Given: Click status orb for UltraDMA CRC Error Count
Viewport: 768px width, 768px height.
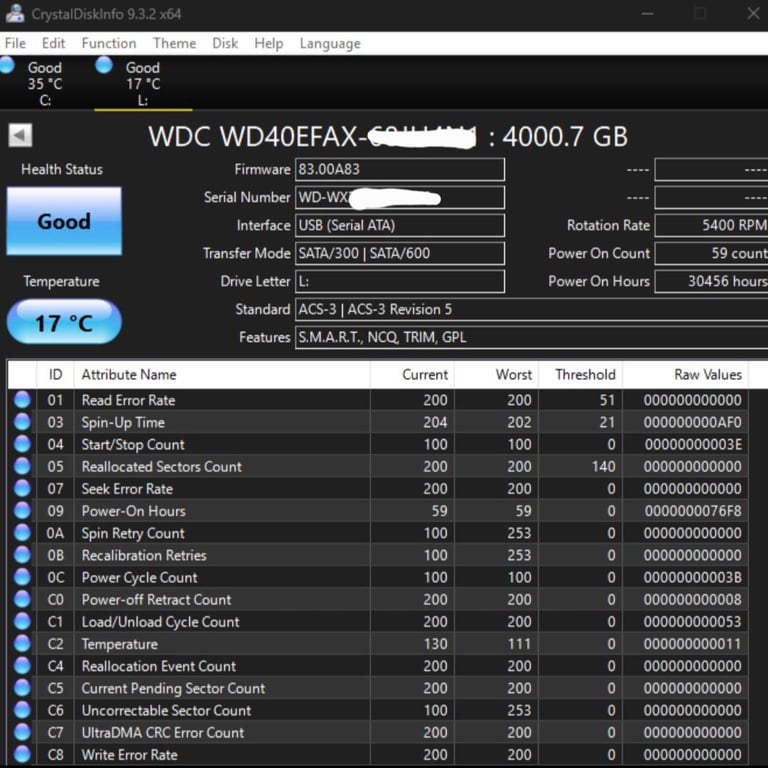Looking at the screenshot, I should tap(22, 732).
